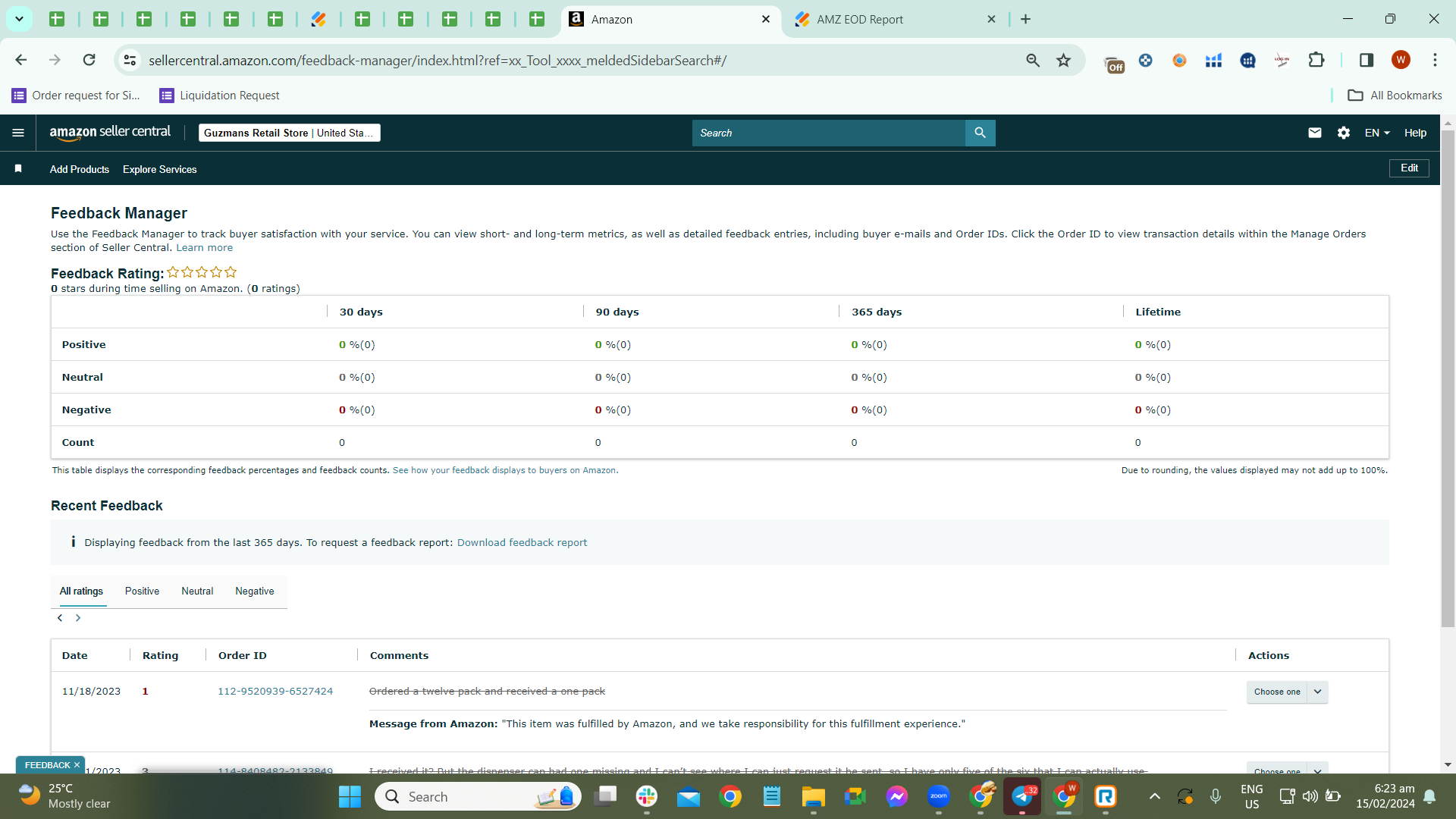Open the settings gear icon
This screenshot has width=1456, height=819.
(1344, 133)
